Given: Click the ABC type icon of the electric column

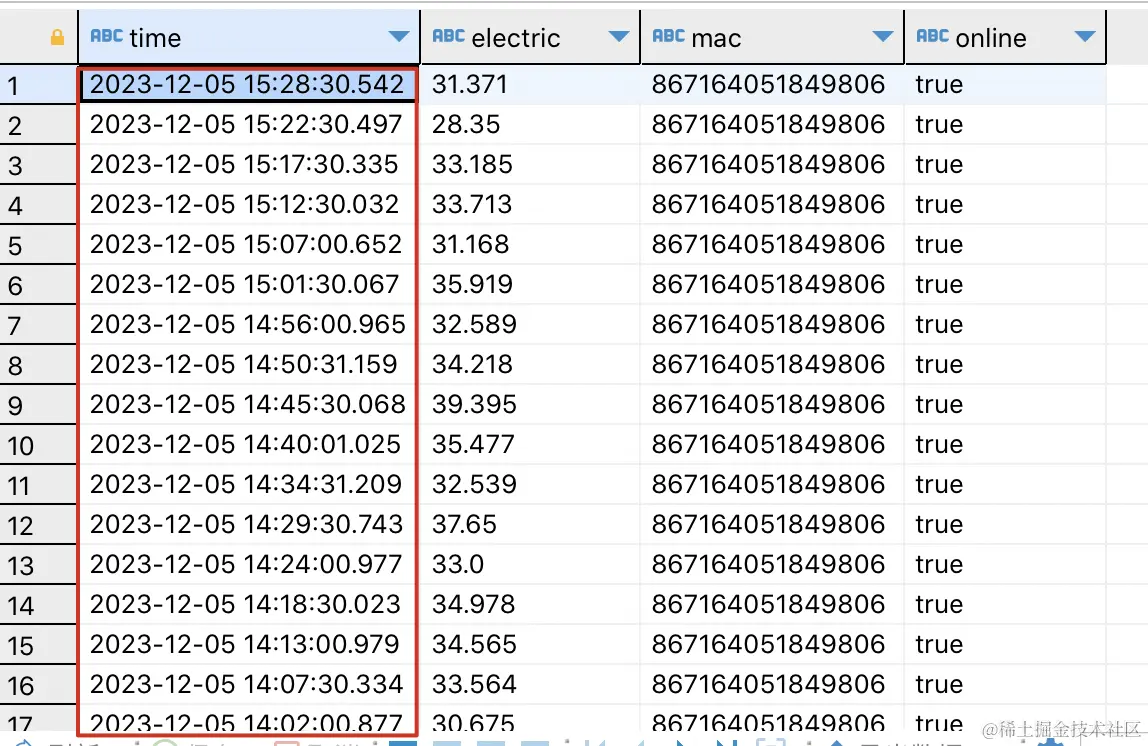Looking at the screenshot, I should click(x=449, y=36).
